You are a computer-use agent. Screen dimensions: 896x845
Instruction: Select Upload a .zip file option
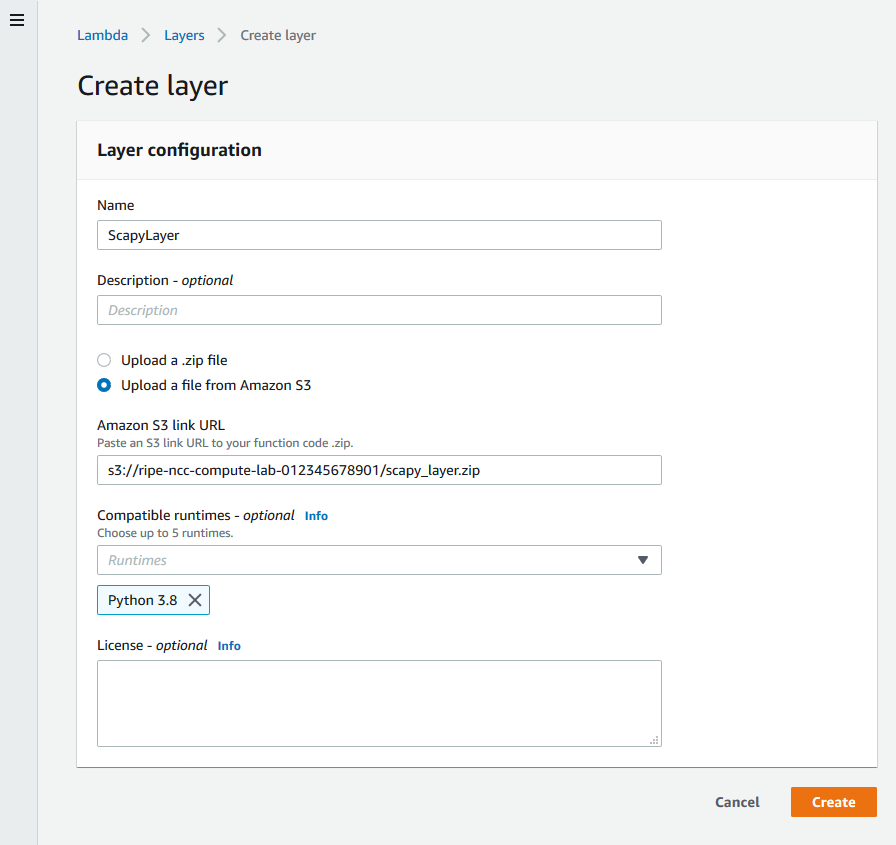[104, 360]
